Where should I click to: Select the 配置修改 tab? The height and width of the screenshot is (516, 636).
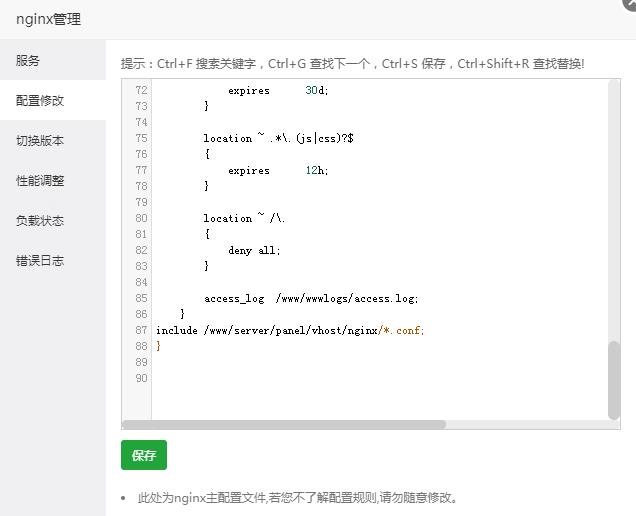(53, 100)
